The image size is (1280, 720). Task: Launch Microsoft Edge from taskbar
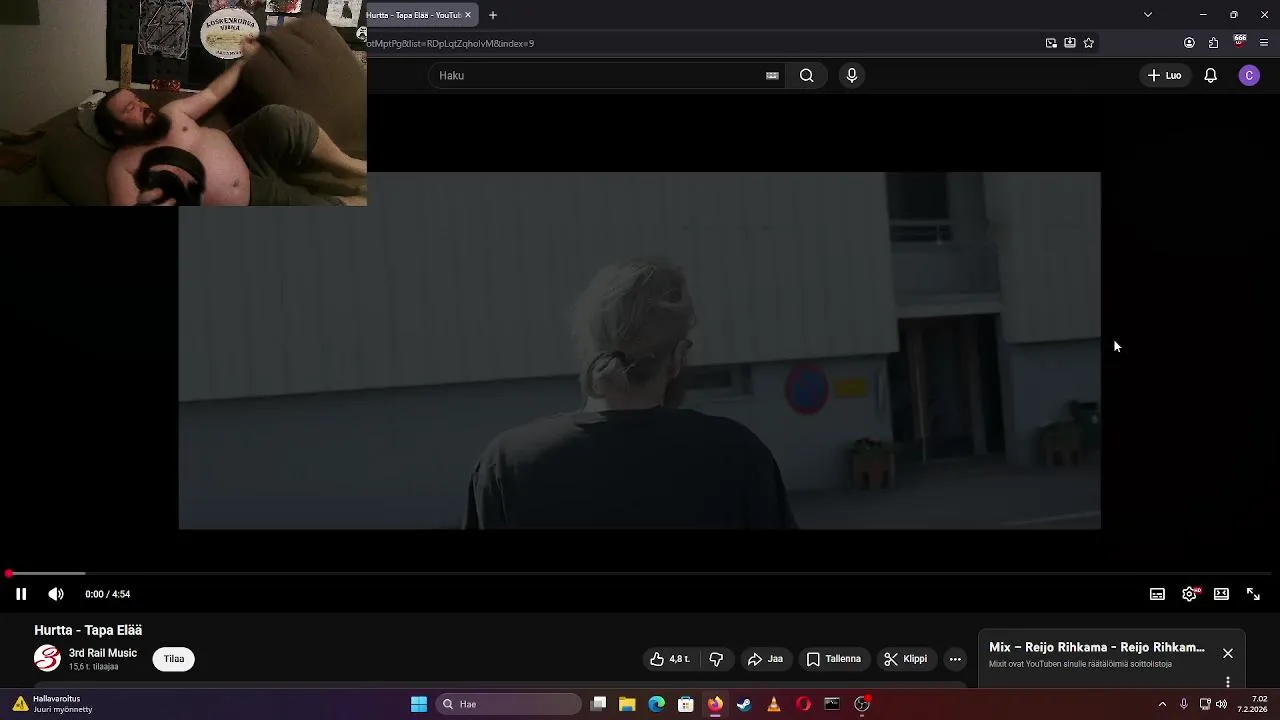pyautogui.click(x=657, y=704)
